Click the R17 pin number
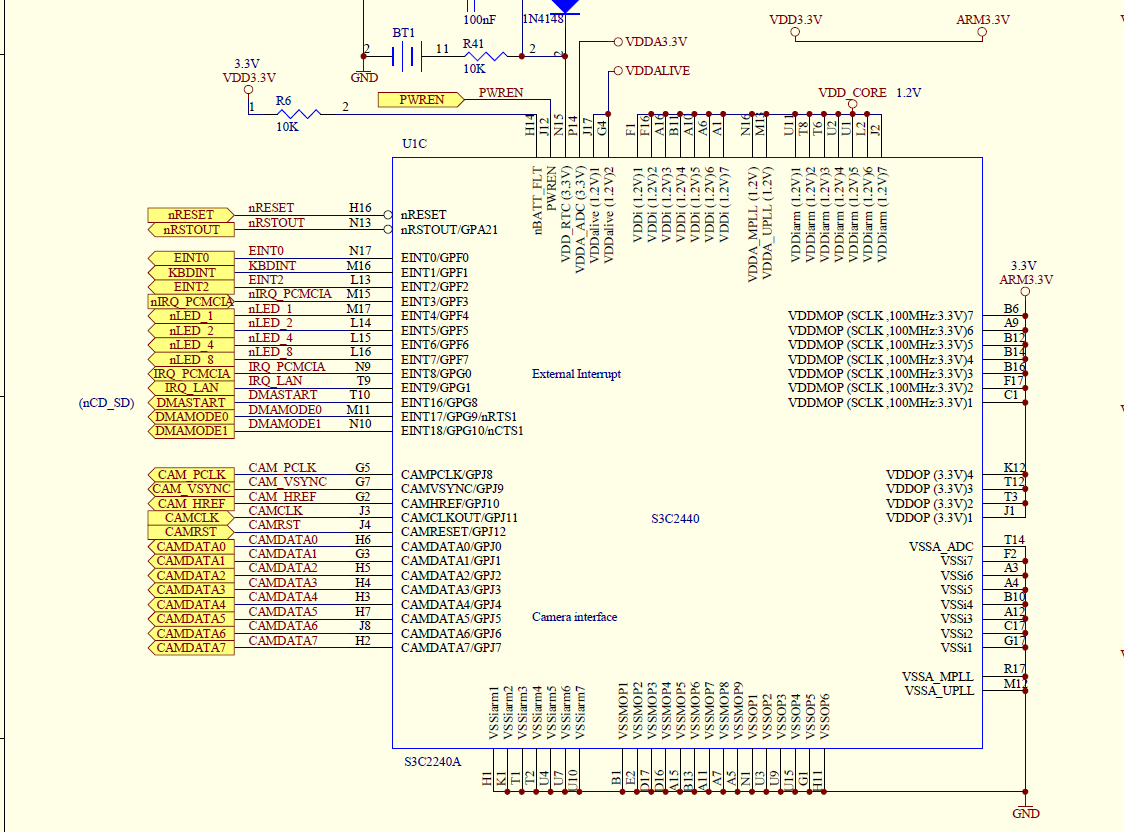 point(1014,669)
